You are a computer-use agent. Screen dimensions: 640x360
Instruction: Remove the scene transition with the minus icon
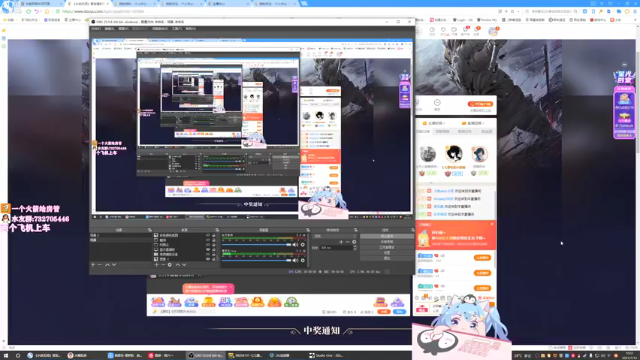(x=348, y=242)
